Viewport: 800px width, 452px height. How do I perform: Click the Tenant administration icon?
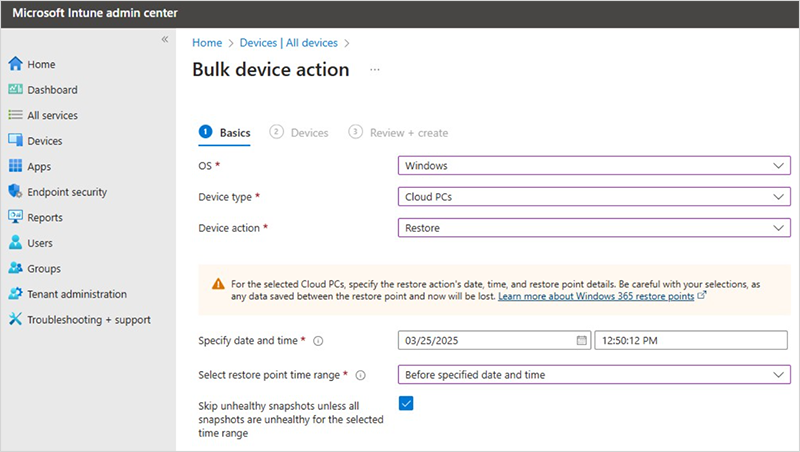(15, 294)
